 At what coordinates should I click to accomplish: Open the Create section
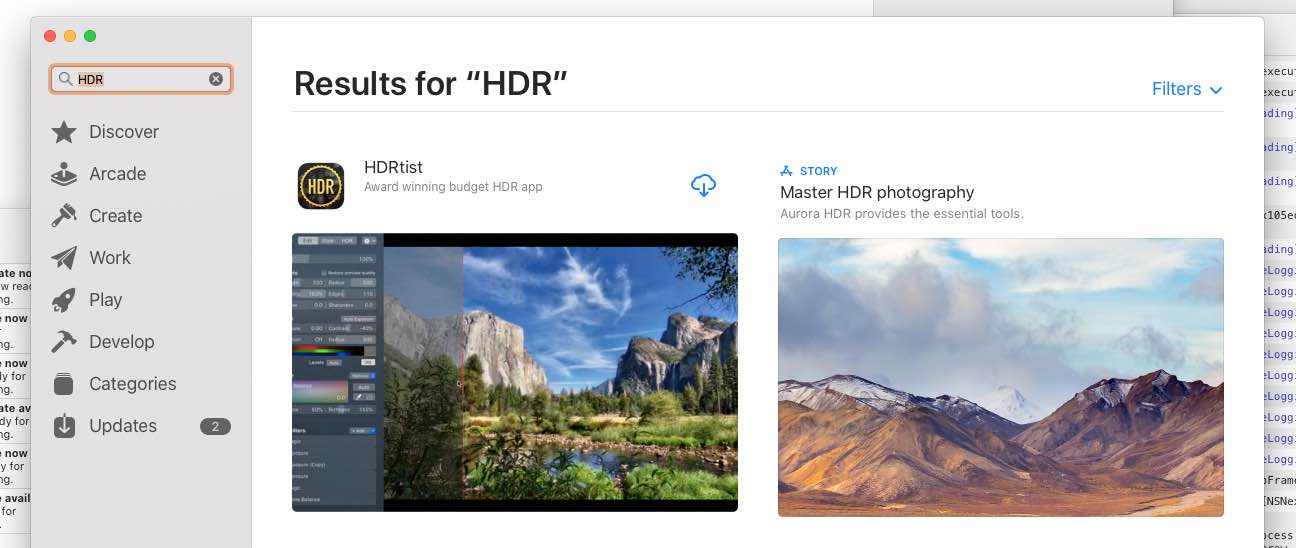pyautogui.click(x=116, y=216)
